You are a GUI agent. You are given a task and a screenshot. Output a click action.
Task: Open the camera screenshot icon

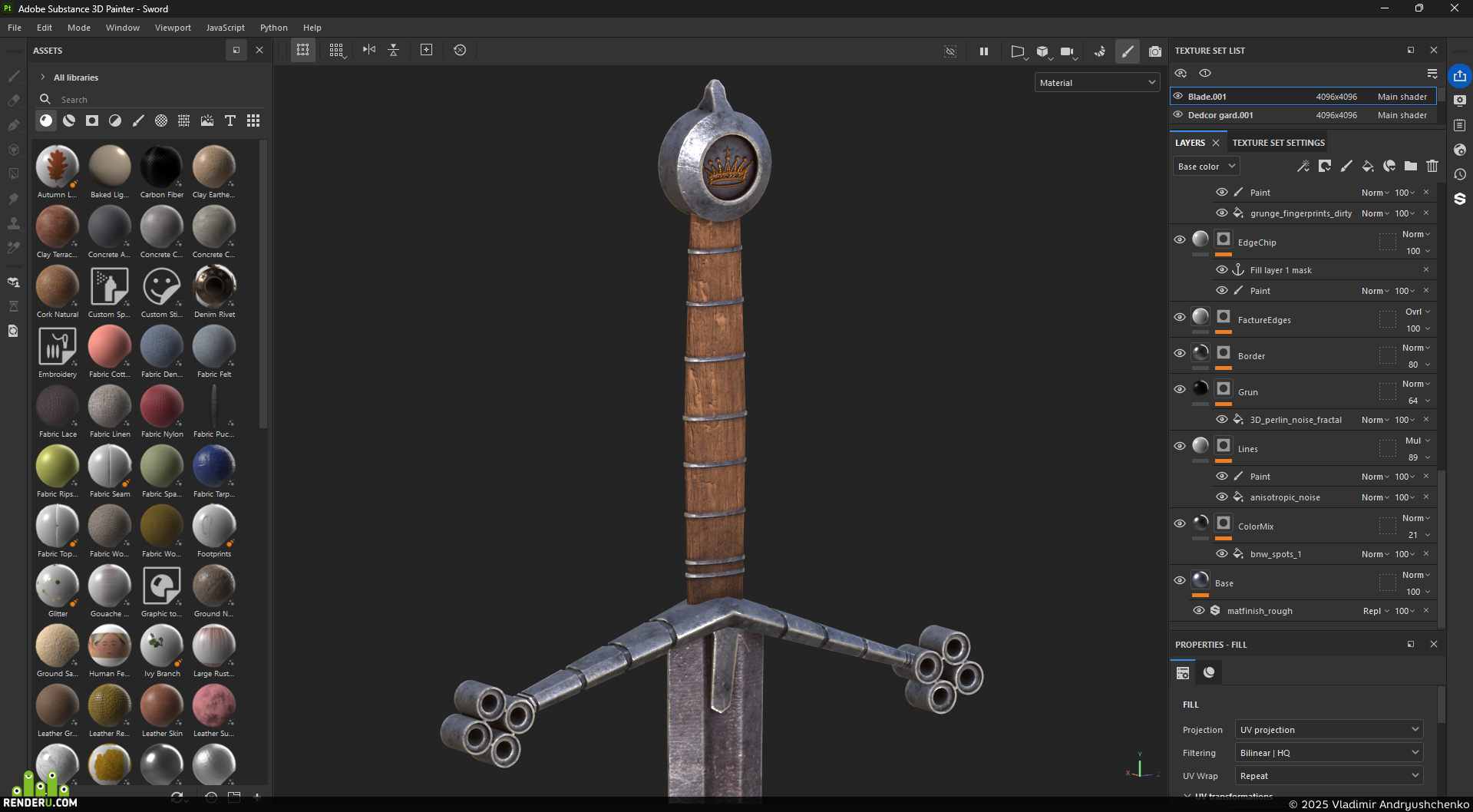pos(1154,51)
